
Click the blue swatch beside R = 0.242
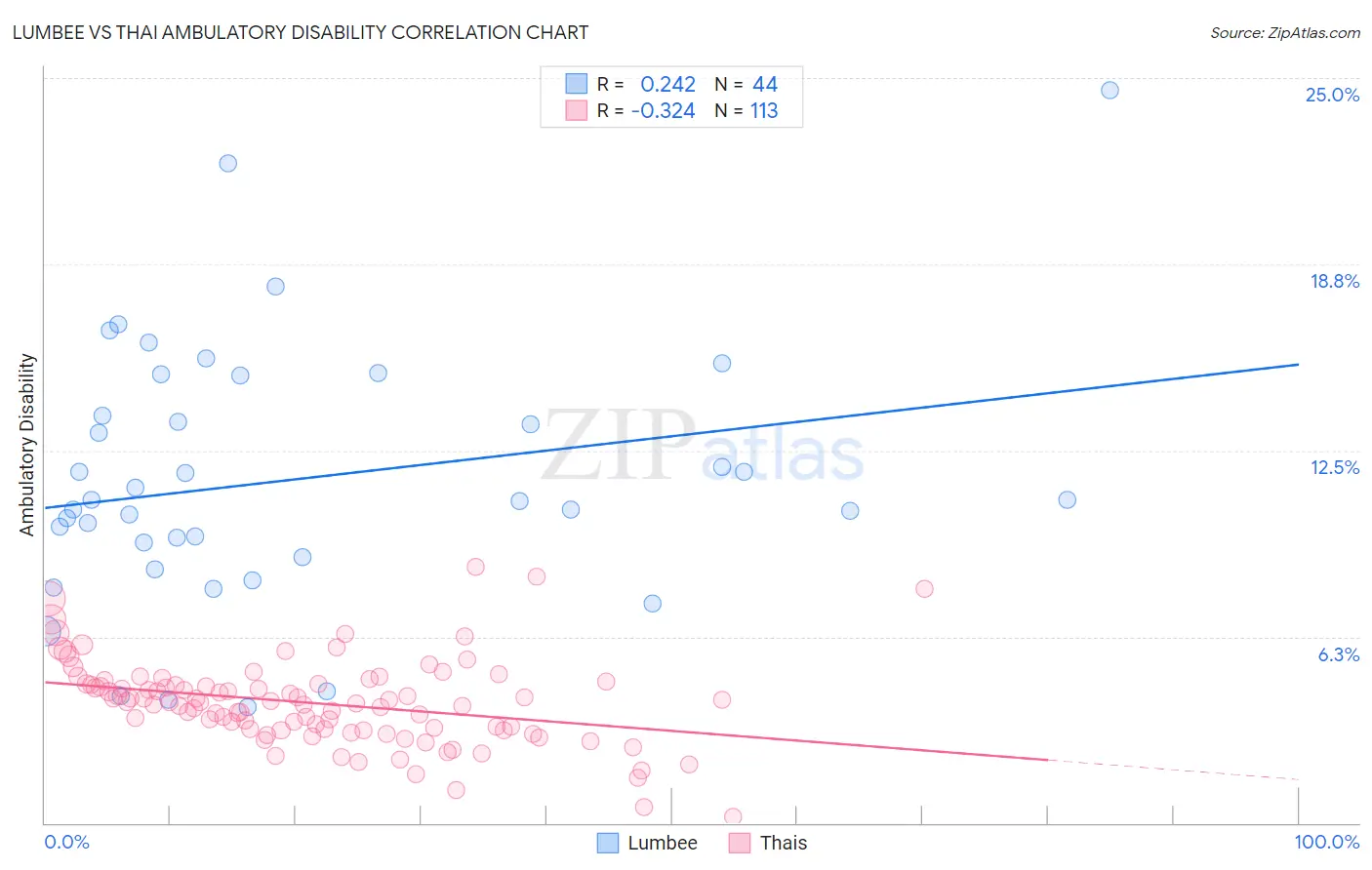point(577,84)
